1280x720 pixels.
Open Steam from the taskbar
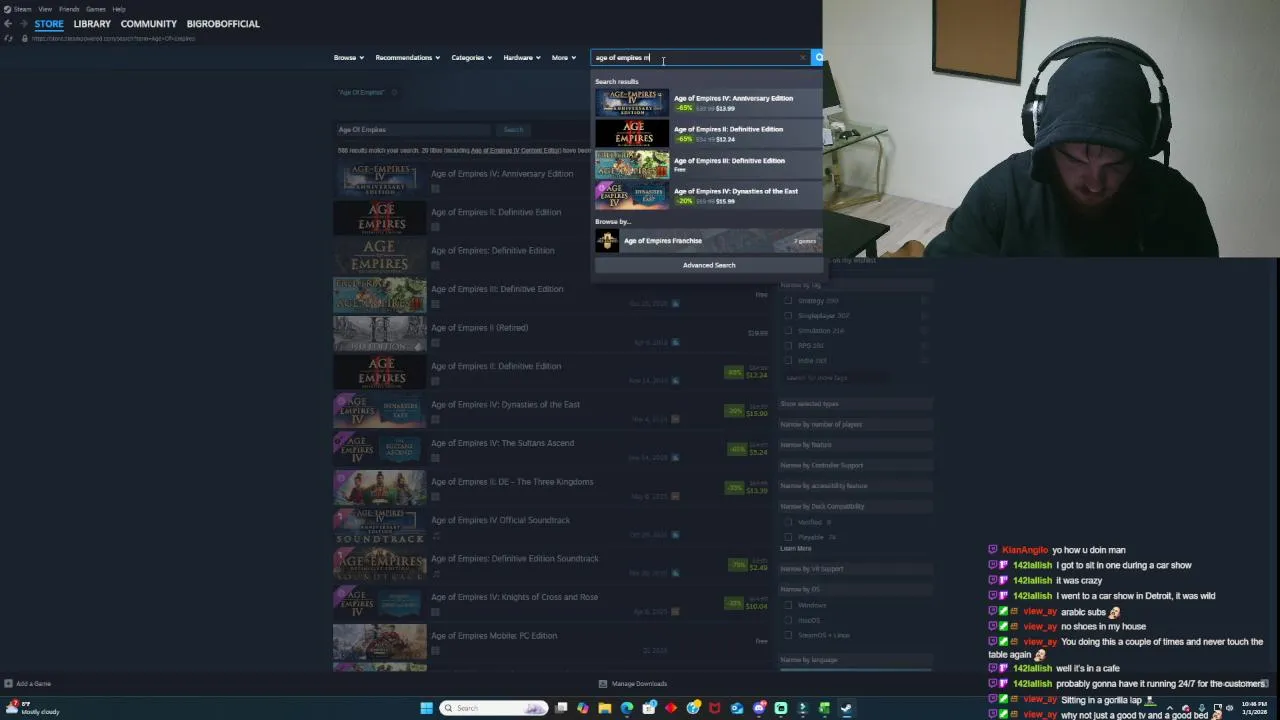pos(845,708)
